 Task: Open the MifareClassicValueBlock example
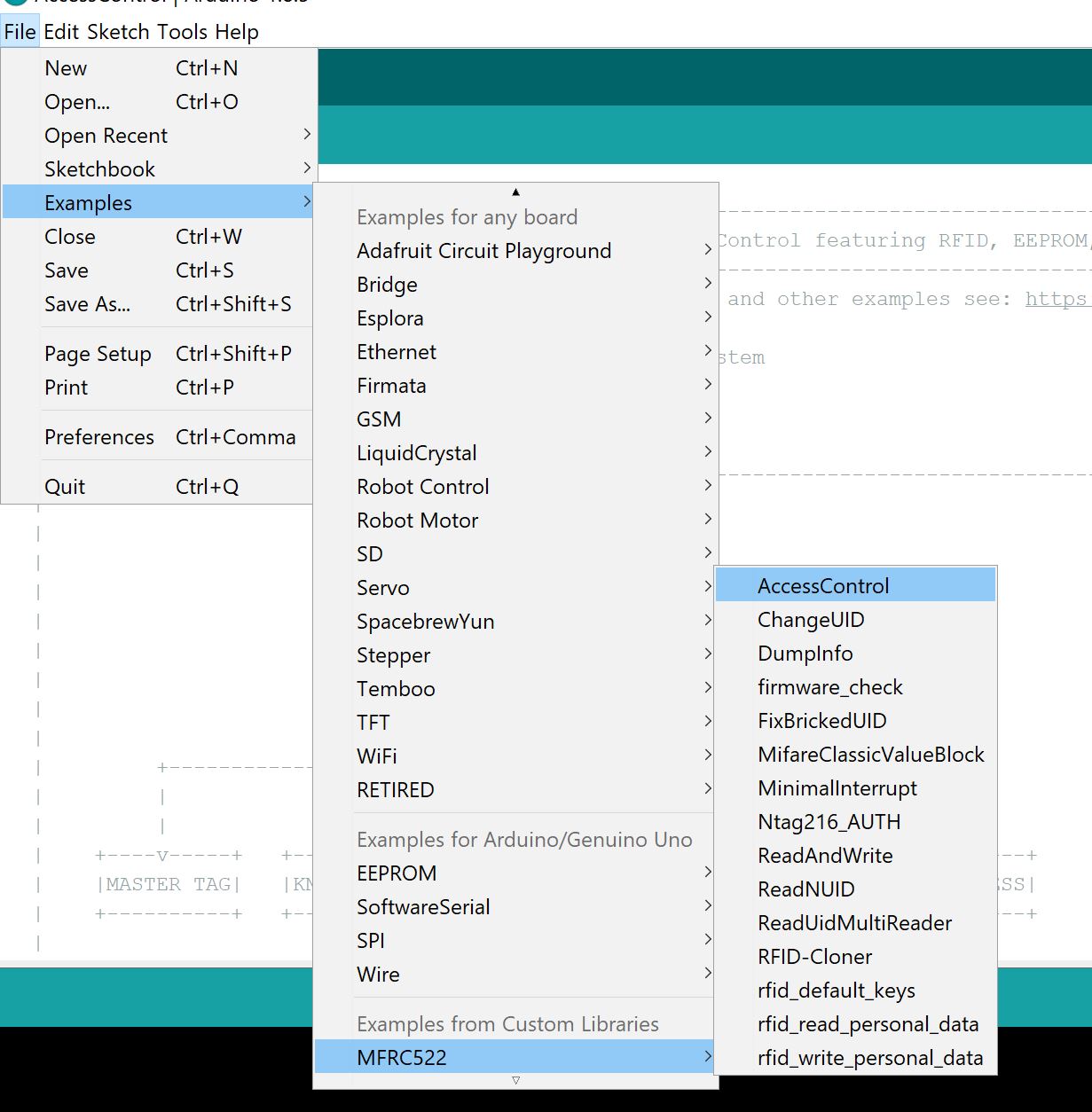point(856,755)
